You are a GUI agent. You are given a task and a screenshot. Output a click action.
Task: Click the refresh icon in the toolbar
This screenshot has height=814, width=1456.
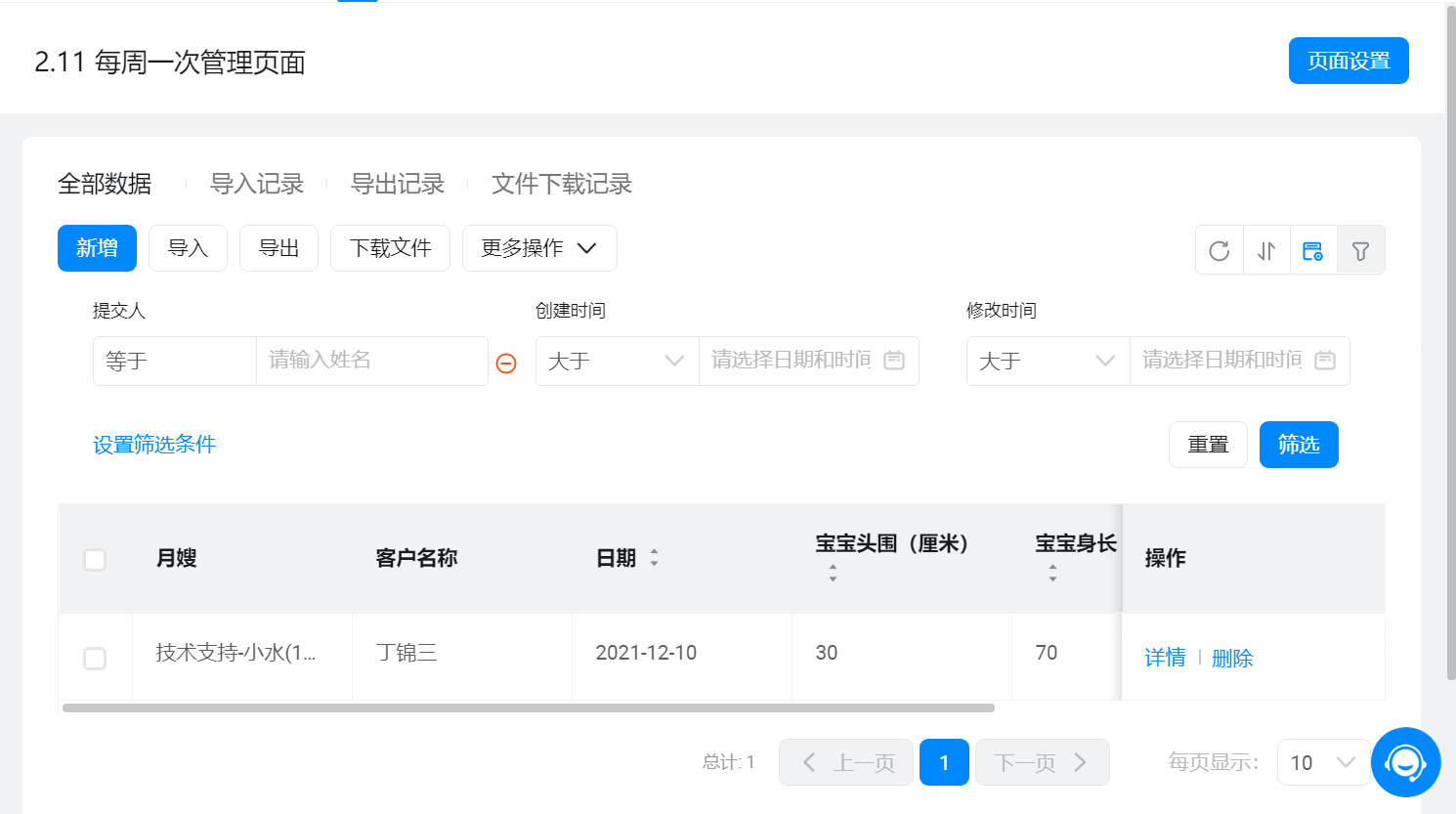[x=1220, y=250]
